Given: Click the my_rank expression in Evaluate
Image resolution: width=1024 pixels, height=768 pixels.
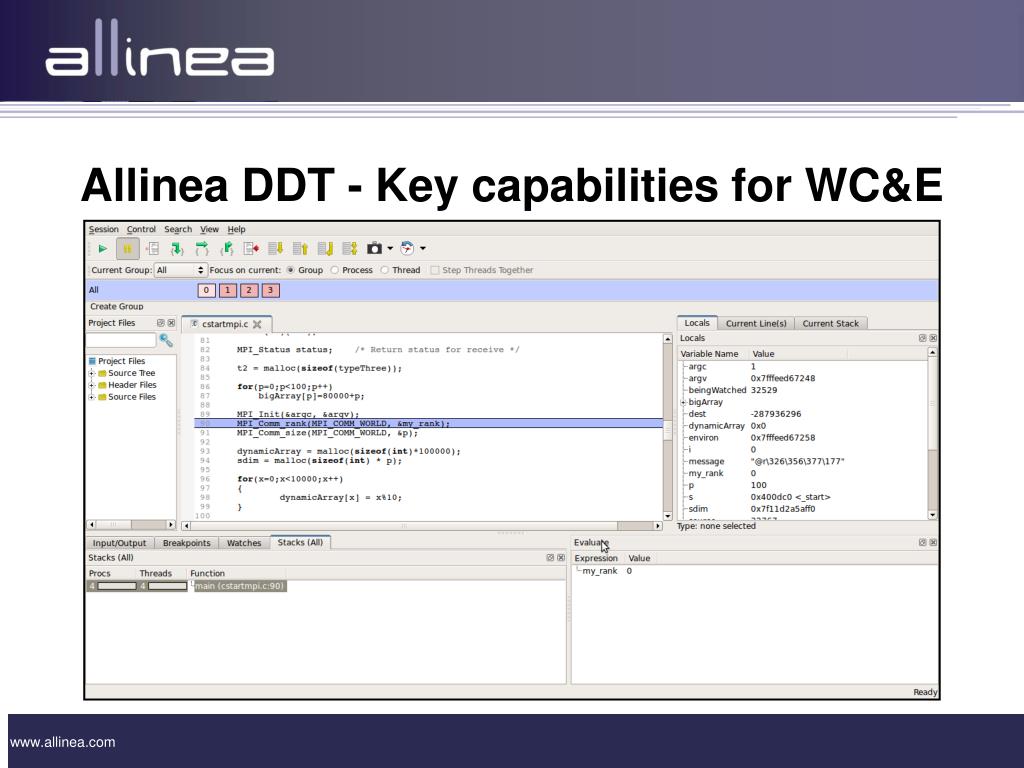Looking at the screenshot, I should coord(600,571).
